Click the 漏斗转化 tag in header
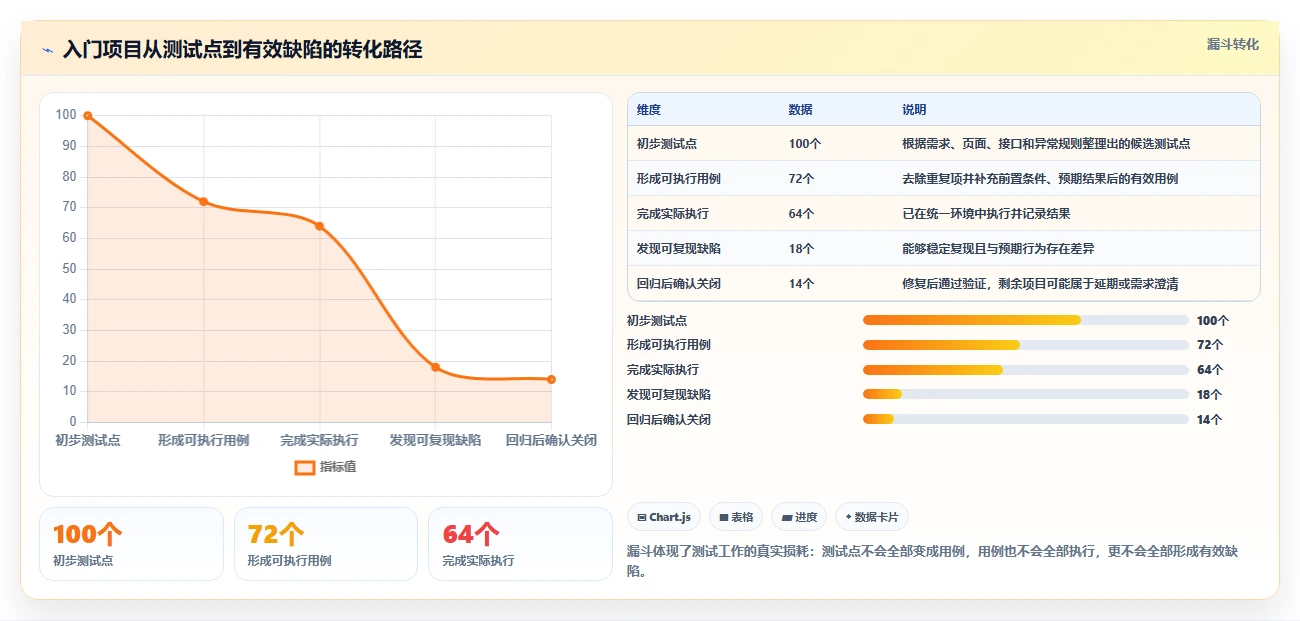Viewport: 1300px width, 621px height. tap(1233, 45)
